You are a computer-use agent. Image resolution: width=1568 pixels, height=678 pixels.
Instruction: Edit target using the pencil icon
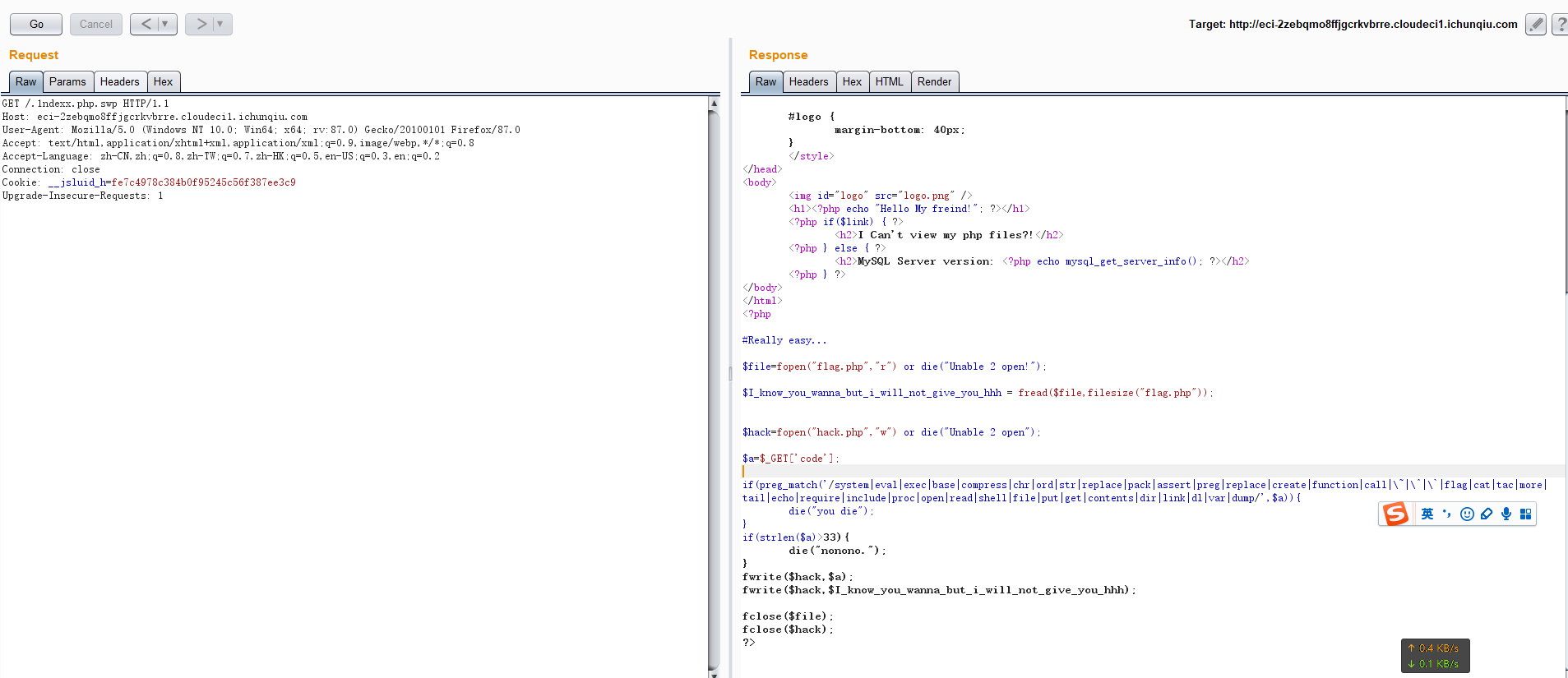tap(1536, 25)
